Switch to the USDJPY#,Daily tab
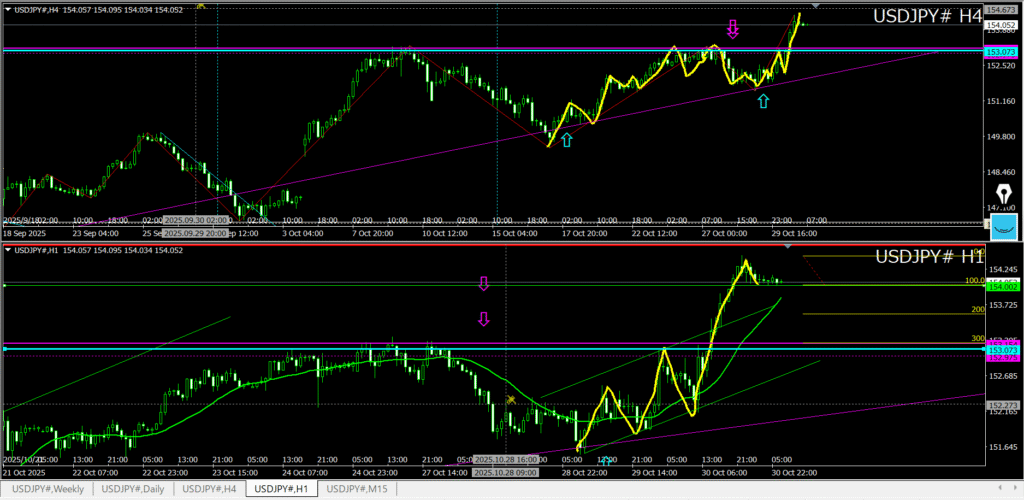Screen dimensions: 1024x500 point(133,488)
